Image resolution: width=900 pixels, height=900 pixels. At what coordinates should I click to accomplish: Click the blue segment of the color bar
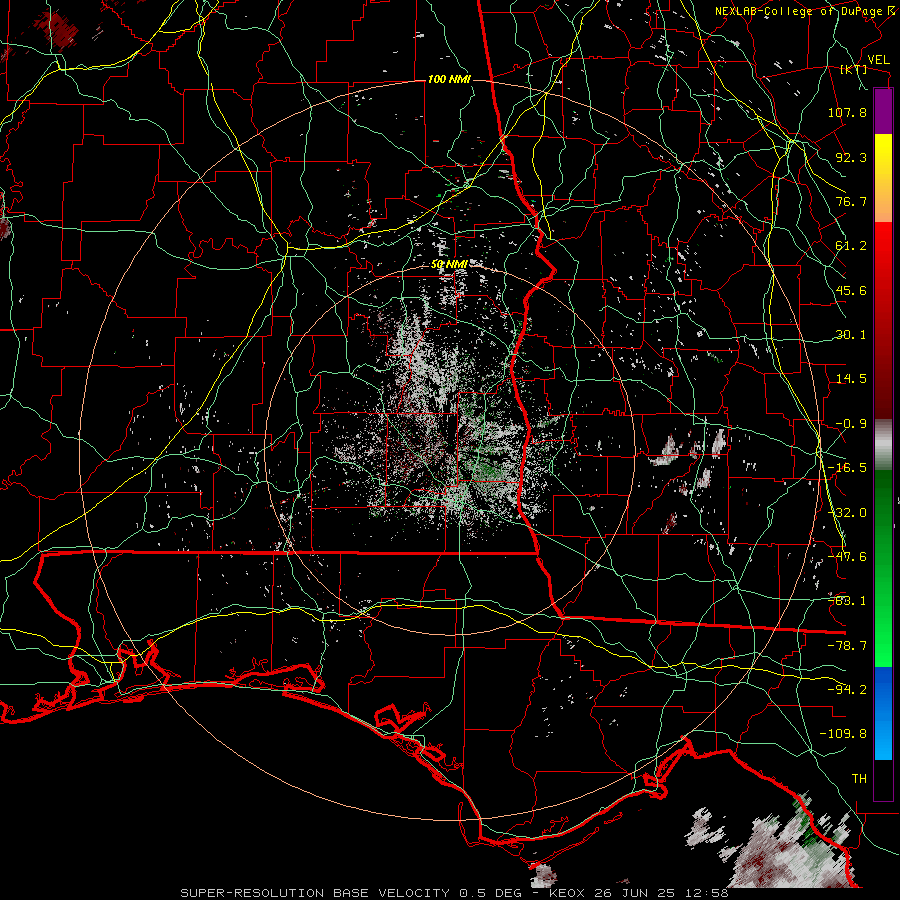click(x=883, y=713)
